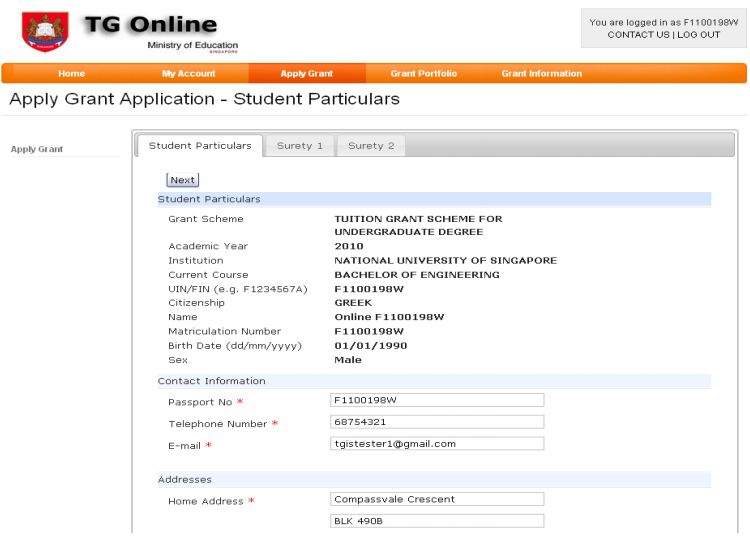Focus the Telephone Number input field

(x=437, y=422)
